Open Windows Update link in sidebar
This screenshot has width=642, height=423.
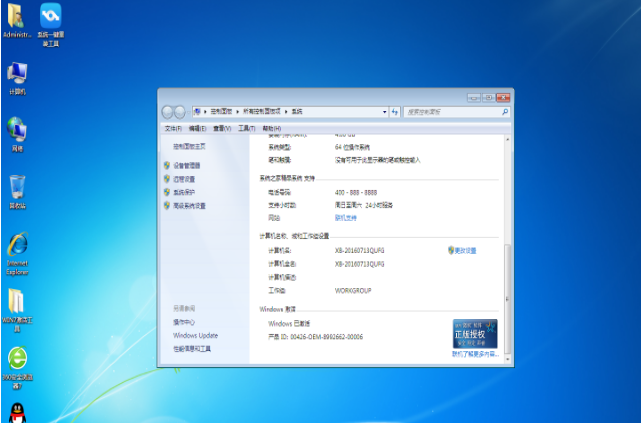(195, 335)
